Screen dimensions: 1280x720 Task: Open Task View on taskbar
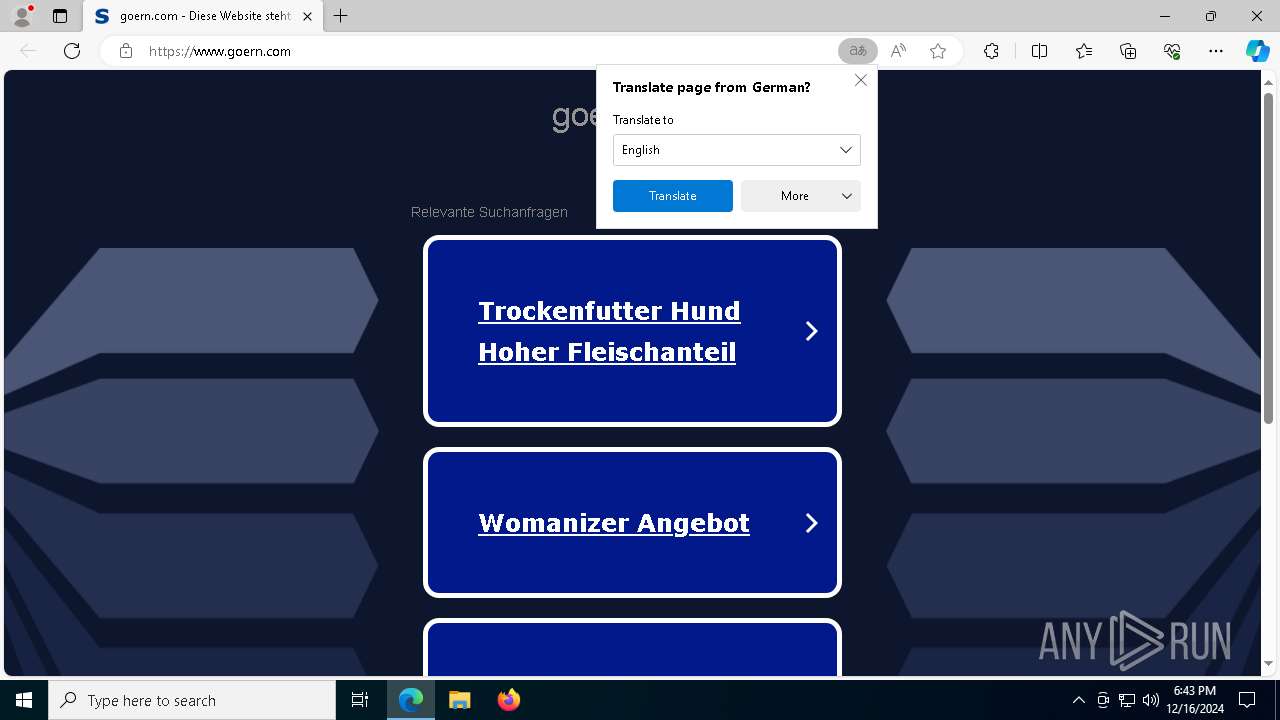(x=360, y=700)
